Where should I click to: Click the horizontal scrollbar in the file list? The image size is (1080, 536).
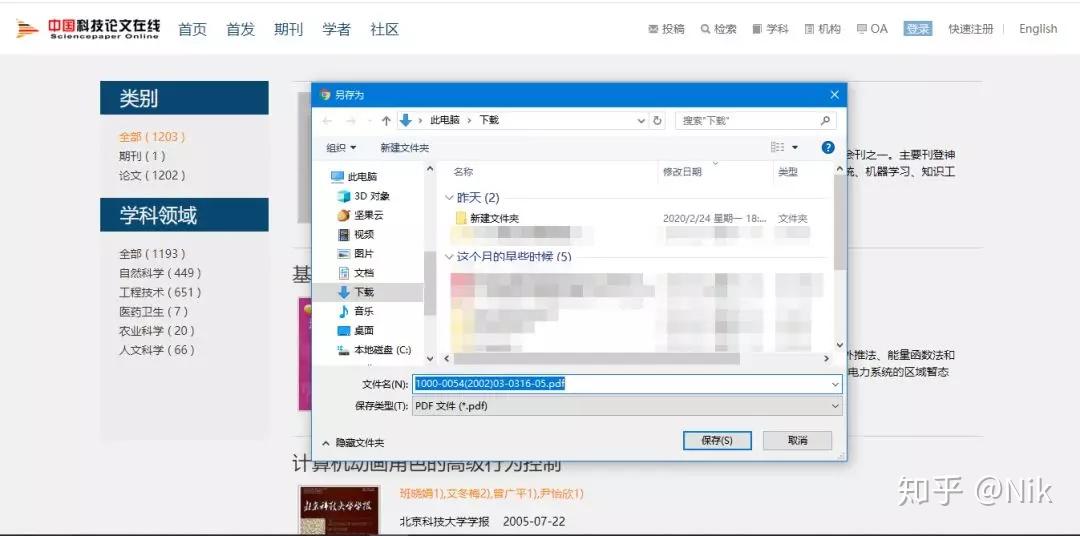[596, 359]
